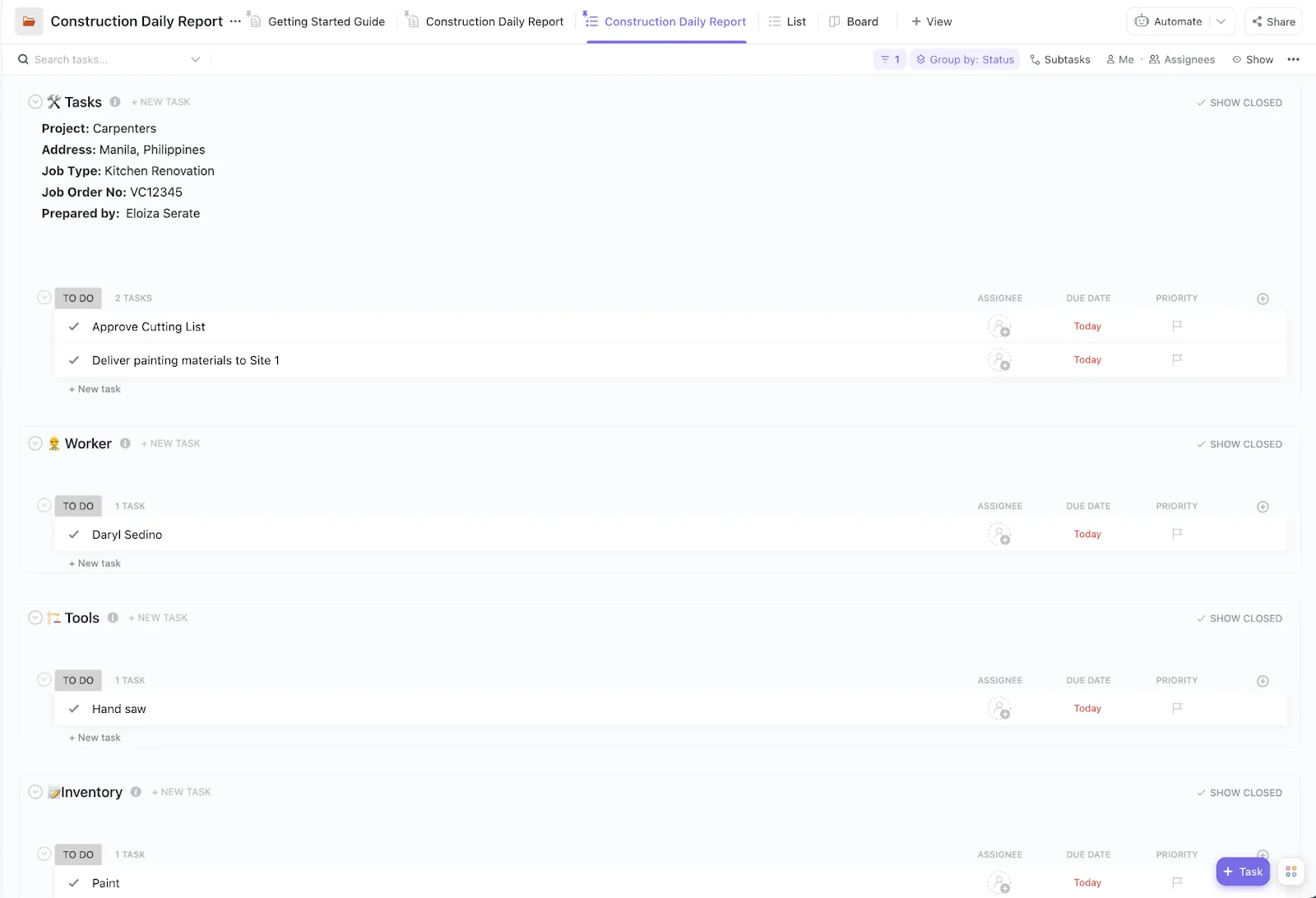Collapse the Inventory list section
Image resolution: width=1316 pixels, height=898 pixels.
click(x=35, y=792)
